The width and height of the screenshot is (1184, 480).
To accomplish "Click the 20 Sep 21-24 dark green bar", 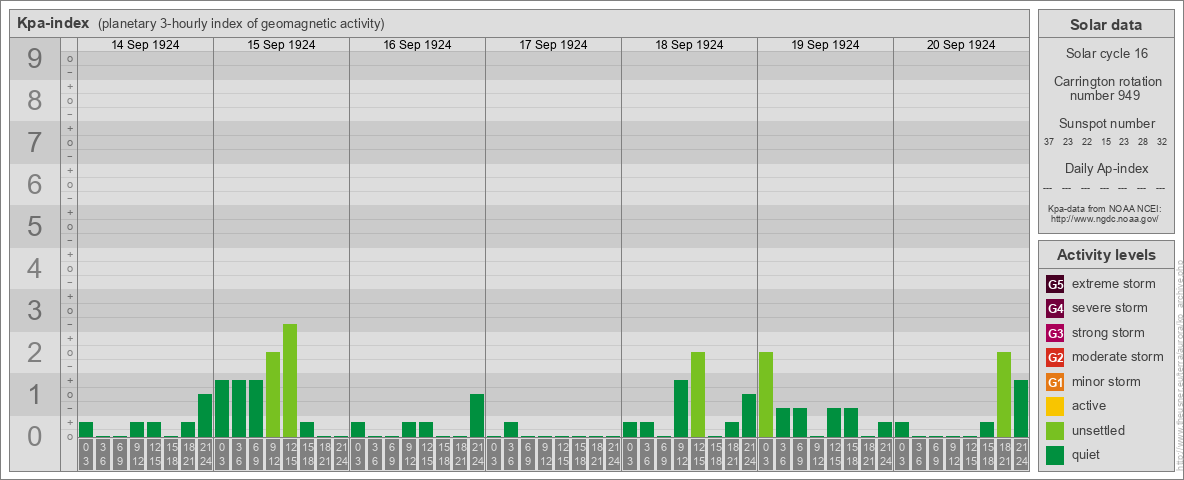I will tap(1021, 408).
